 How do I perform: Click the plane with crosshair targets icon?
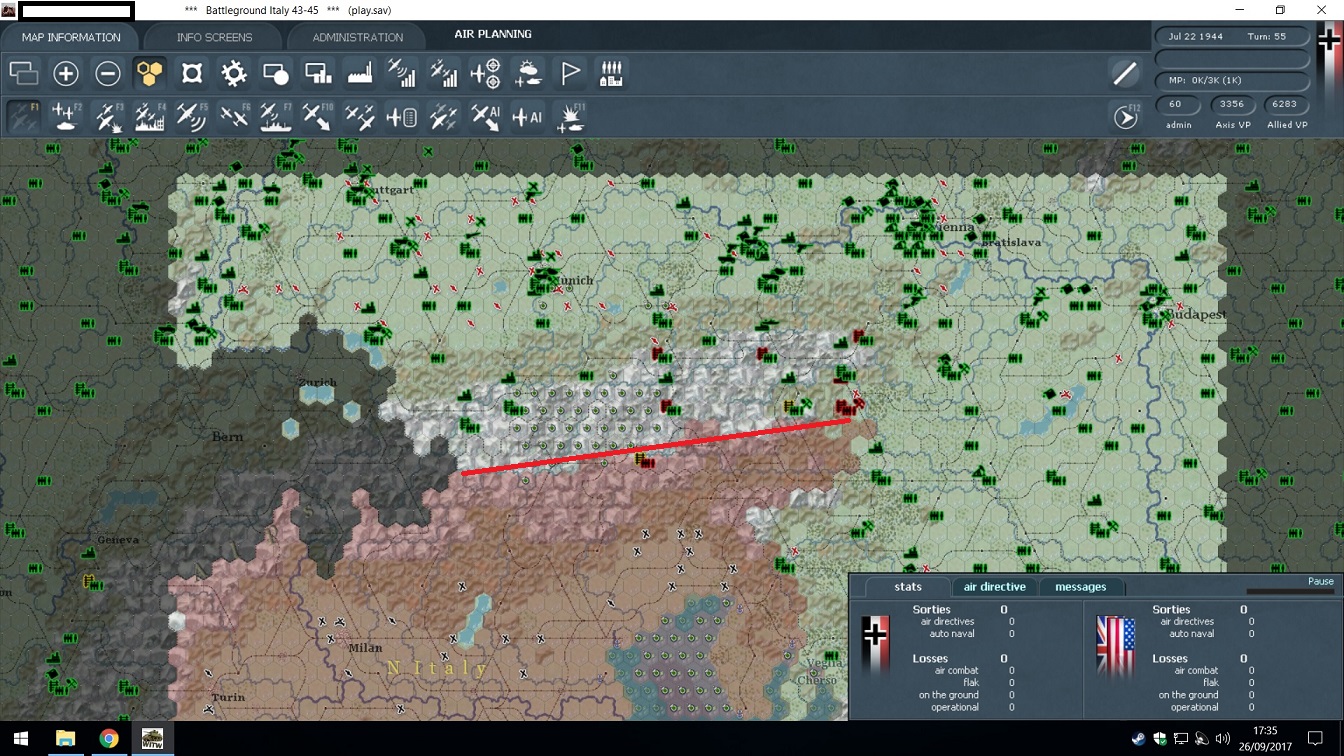point(486,74)
